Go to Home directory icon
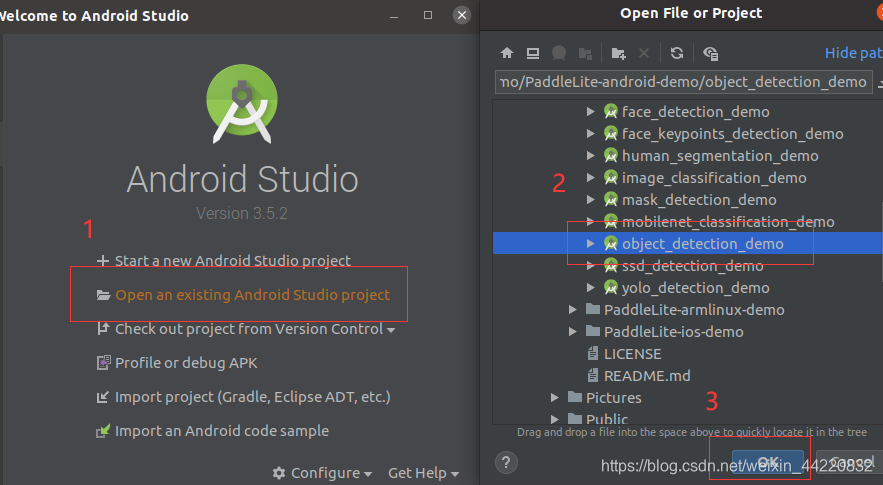883x485 pixels. coord(507,53)
